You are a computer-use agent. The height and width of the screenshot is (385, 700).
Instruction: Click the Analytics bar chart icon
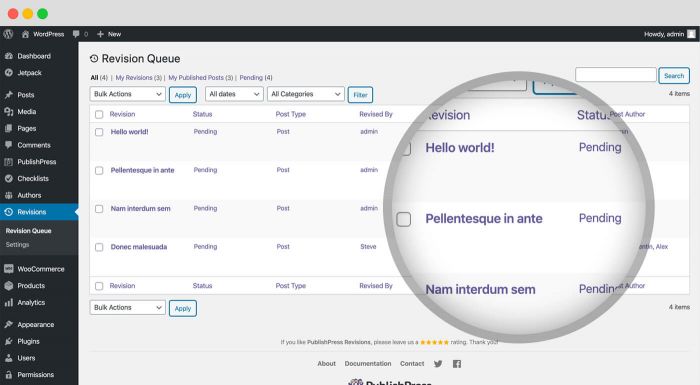(8, 302)
